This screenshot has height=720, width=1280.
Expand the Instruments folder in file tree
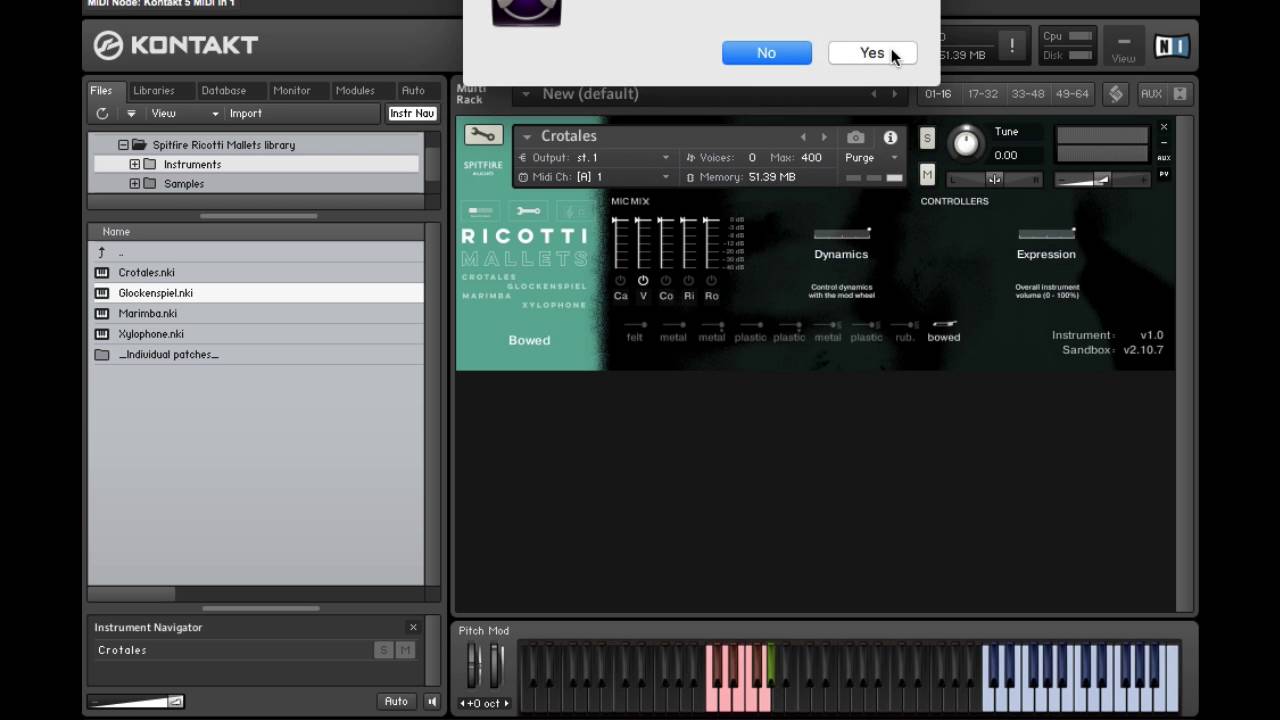point(134,164)
